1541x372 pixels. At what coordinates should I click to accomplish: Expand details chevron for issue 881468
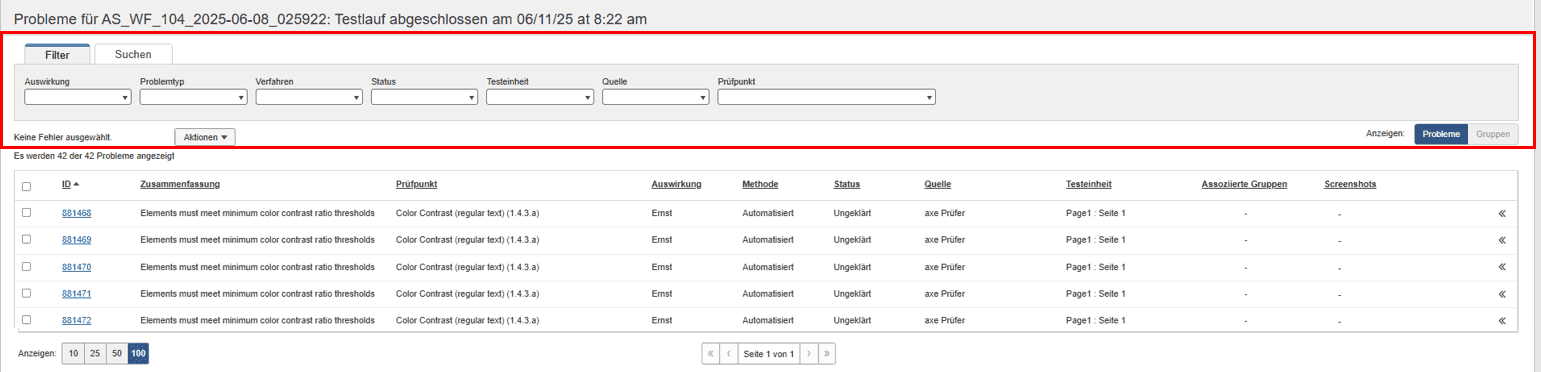[x=1501, y=213]
